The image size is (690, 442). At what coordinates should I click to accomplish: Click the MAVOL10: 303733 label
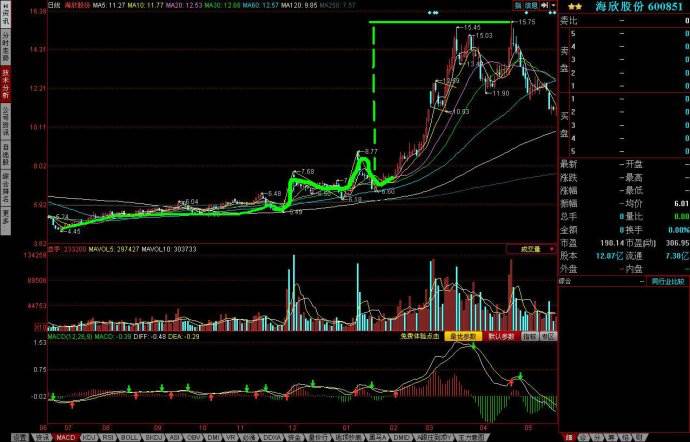169,249
